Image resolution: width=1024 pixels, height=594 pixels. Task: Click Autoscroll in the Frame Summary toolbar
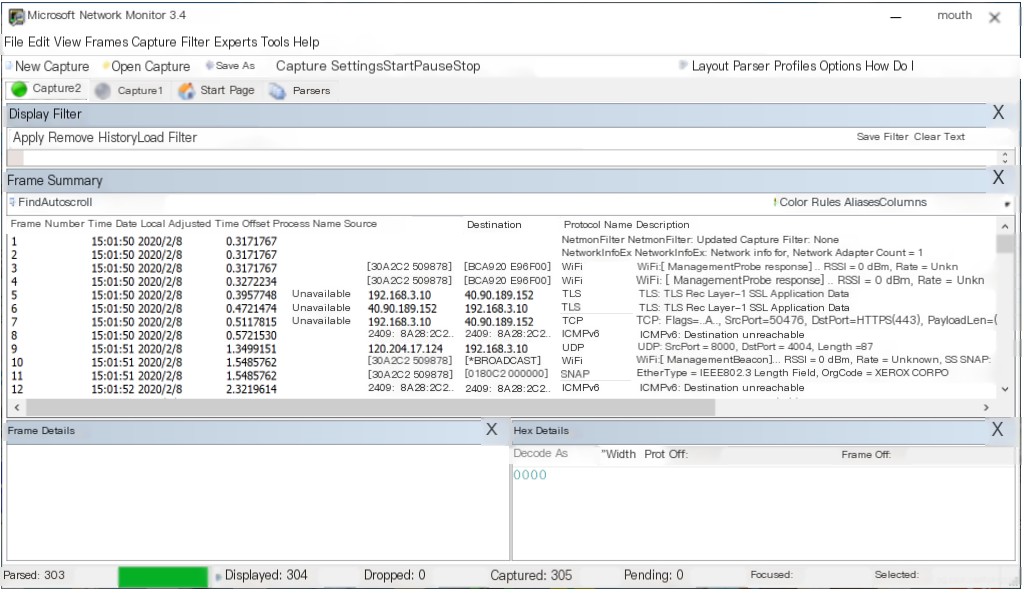tap(67, 202)
